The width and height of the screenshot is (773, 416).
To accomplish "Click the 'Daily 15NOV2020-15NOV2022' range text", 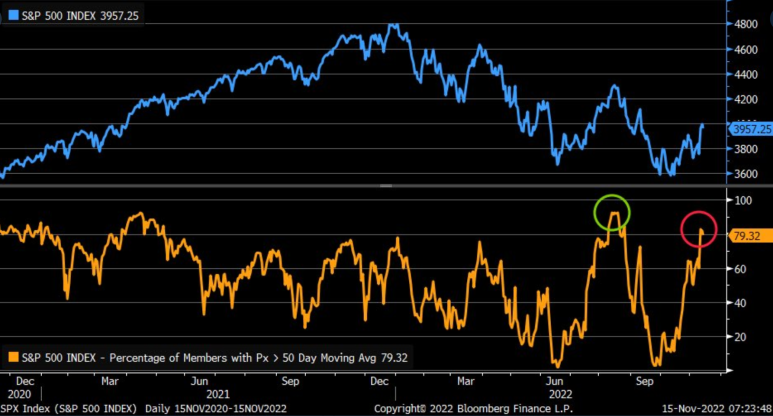I will point(216,409).
